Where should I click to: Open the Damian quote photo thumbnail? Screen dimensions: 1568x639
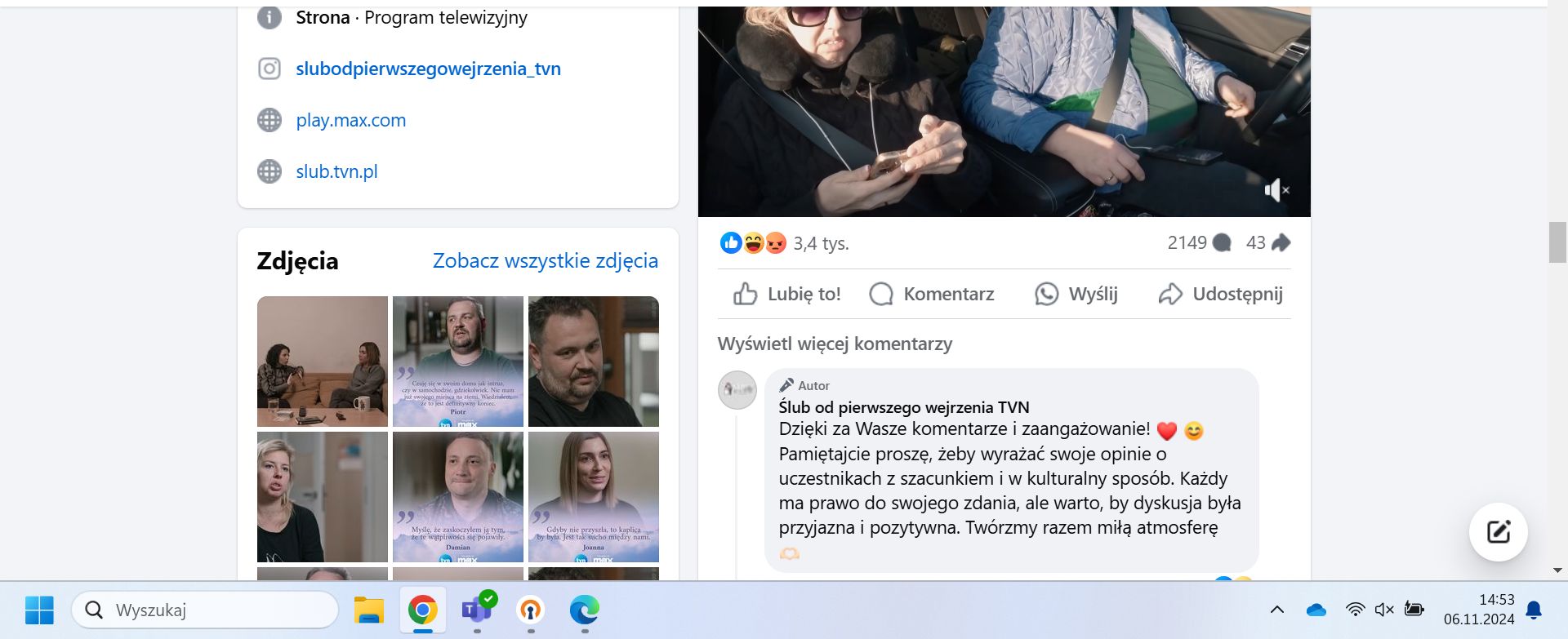pos(458,497)
